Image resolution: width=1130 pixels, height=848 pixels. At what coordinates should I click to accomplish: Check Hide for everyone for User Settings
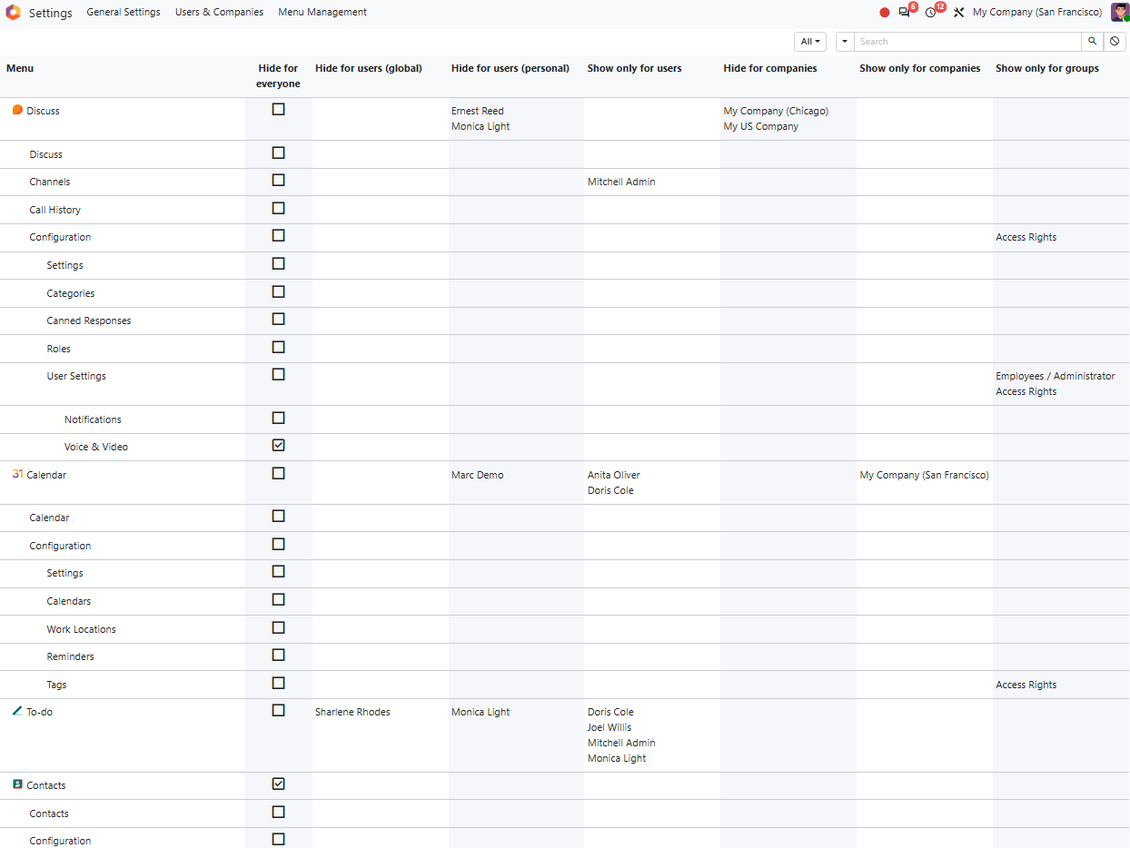point(278,375)
